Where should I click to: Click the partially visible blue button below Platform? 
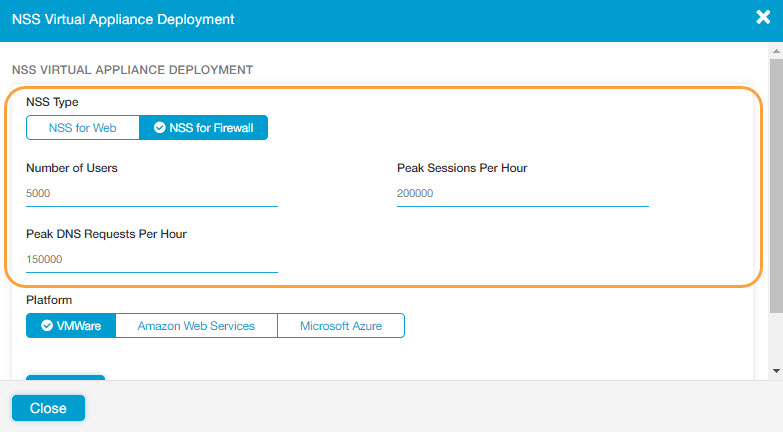(65, 378)
